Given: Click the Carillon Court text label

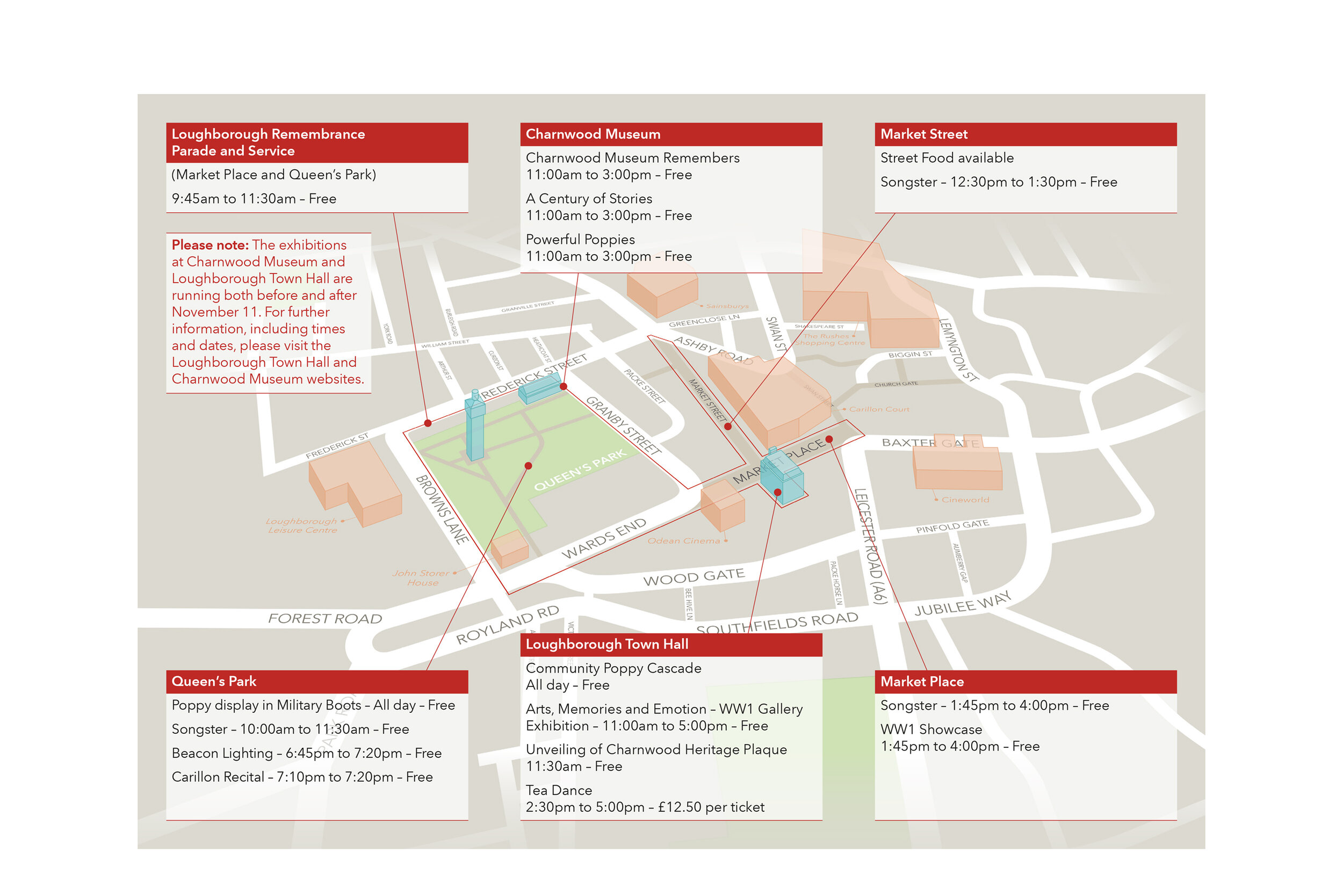Looking at the screenshot, I should [x=879, y=409].
